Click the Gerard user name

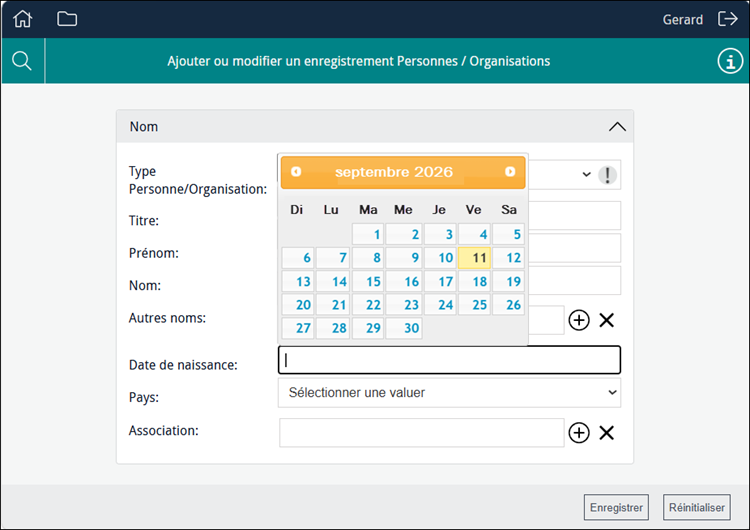coord(683,20)
